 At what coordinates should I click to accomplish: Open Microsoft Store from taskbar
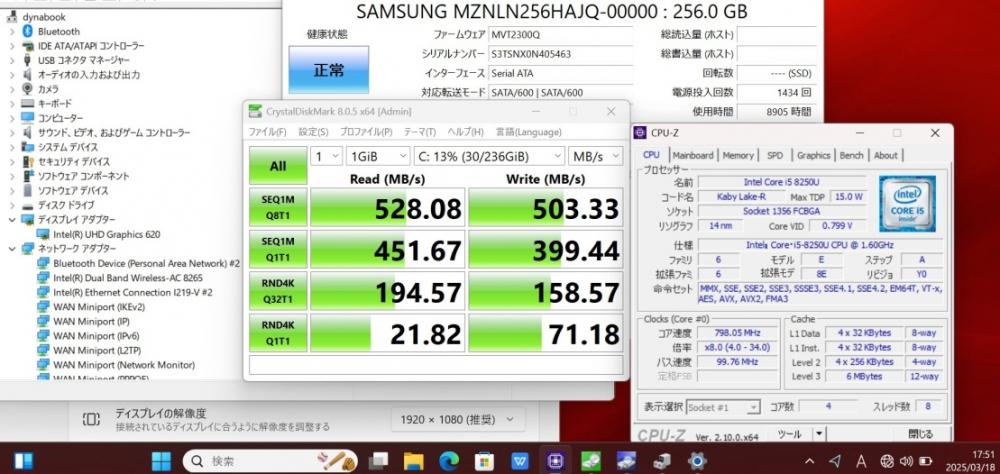(x=485, y=461)
